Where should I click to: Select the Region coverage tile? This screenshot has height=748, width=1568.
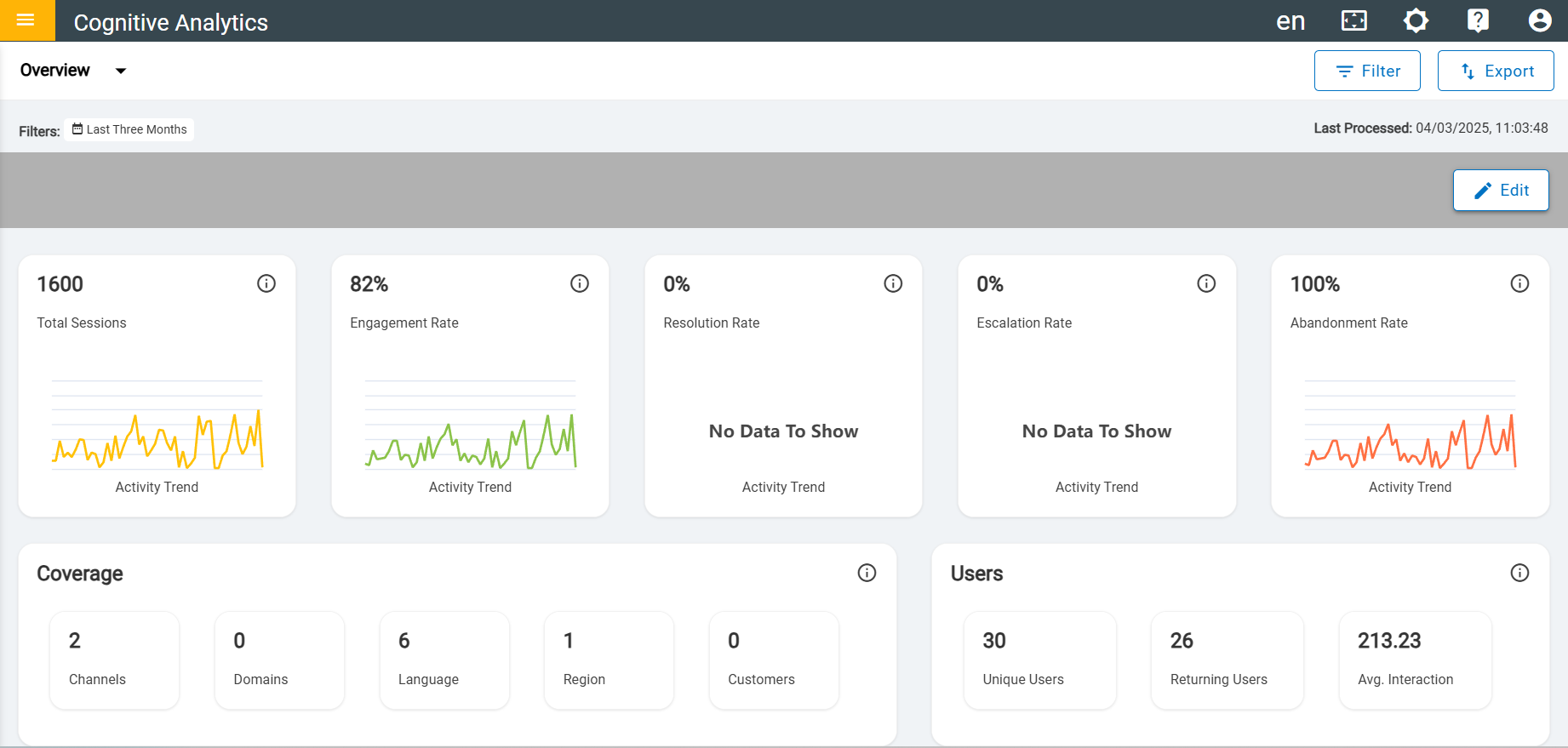click(609, 660)
